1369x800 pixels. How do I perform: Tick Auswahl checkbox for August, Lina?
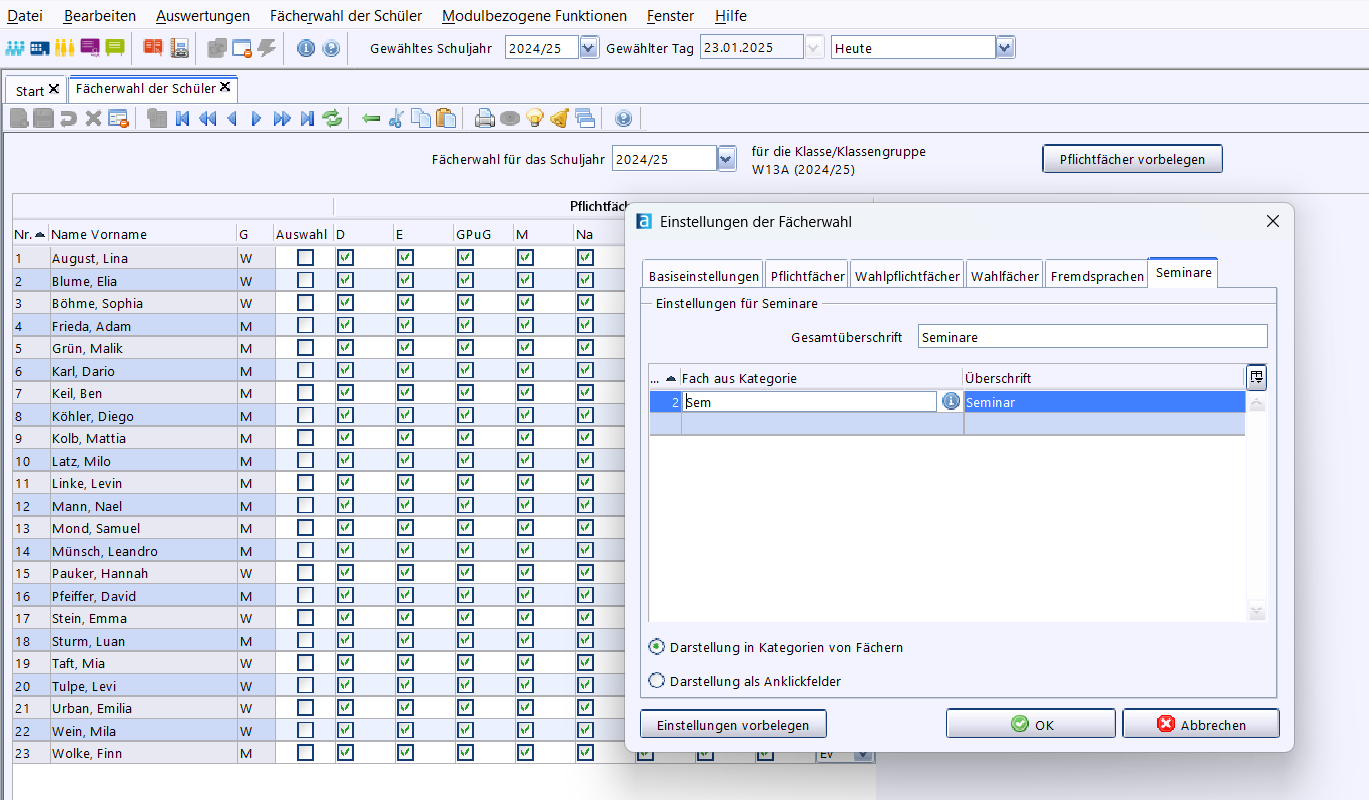pyautogui.click(x=305, y=258)
